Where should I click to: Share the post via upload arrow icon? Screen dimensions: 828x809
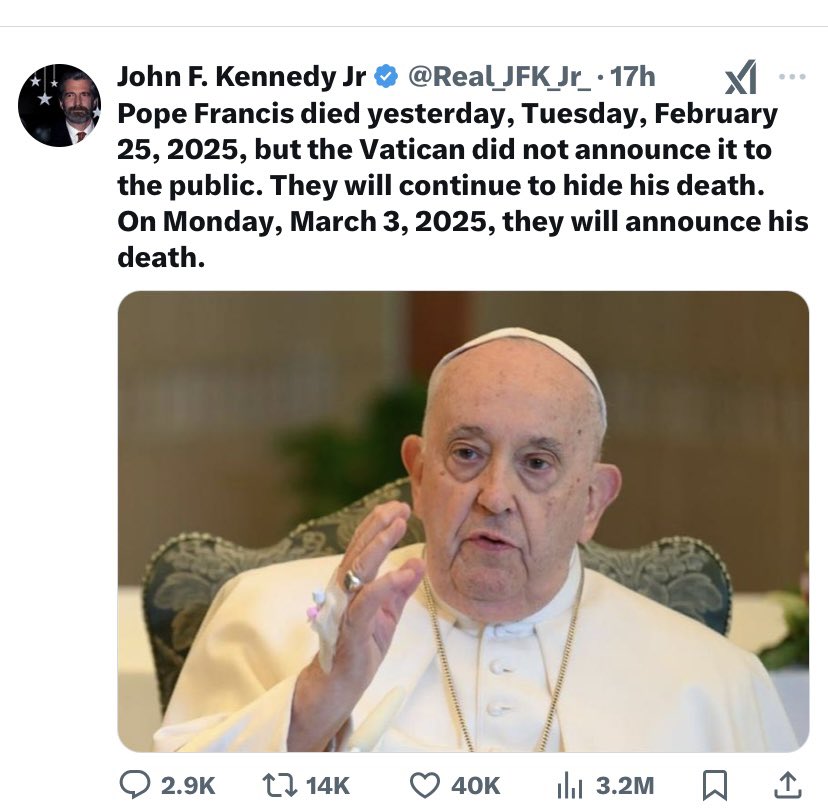[x=787, y=785]
